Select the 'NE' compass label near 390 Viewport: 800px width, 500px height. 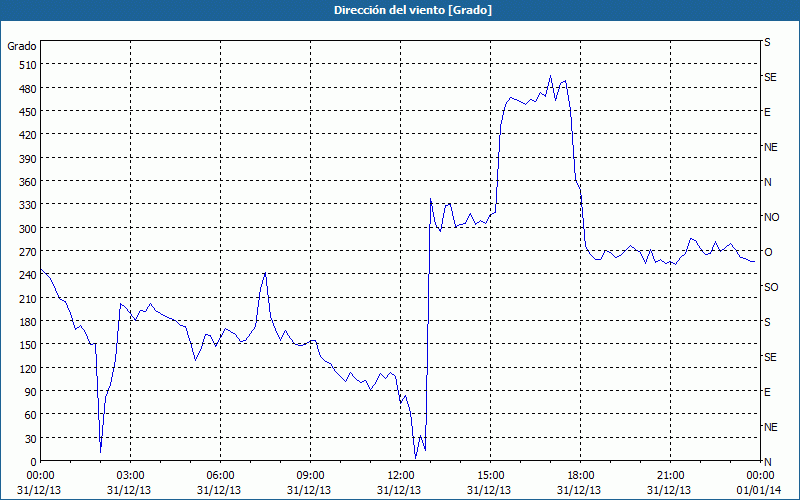[x=770, y=147]
